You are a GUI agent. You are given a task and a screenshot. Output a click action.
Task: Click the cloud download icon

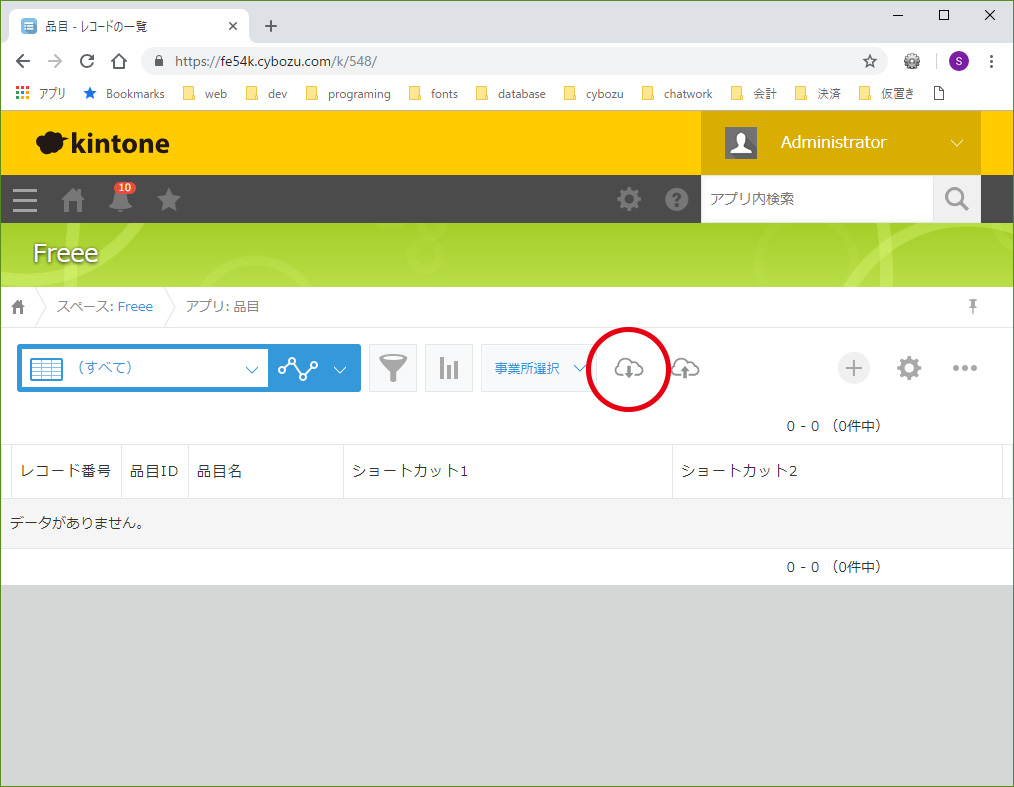click(x=628, y=368)
